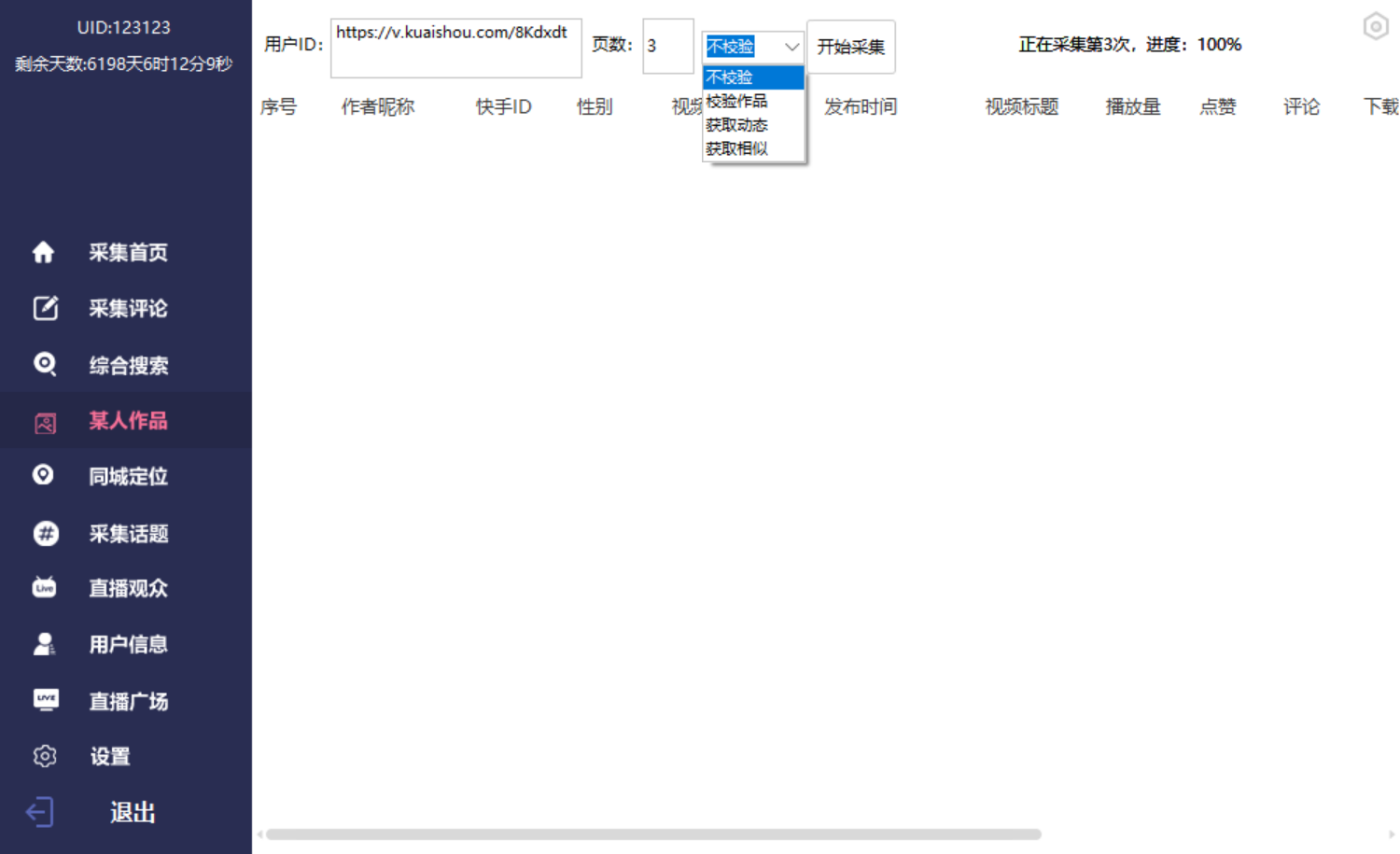1400x854 pixels.
Task: Select the 采集首页 home icon
Action: tap(44, 252)
